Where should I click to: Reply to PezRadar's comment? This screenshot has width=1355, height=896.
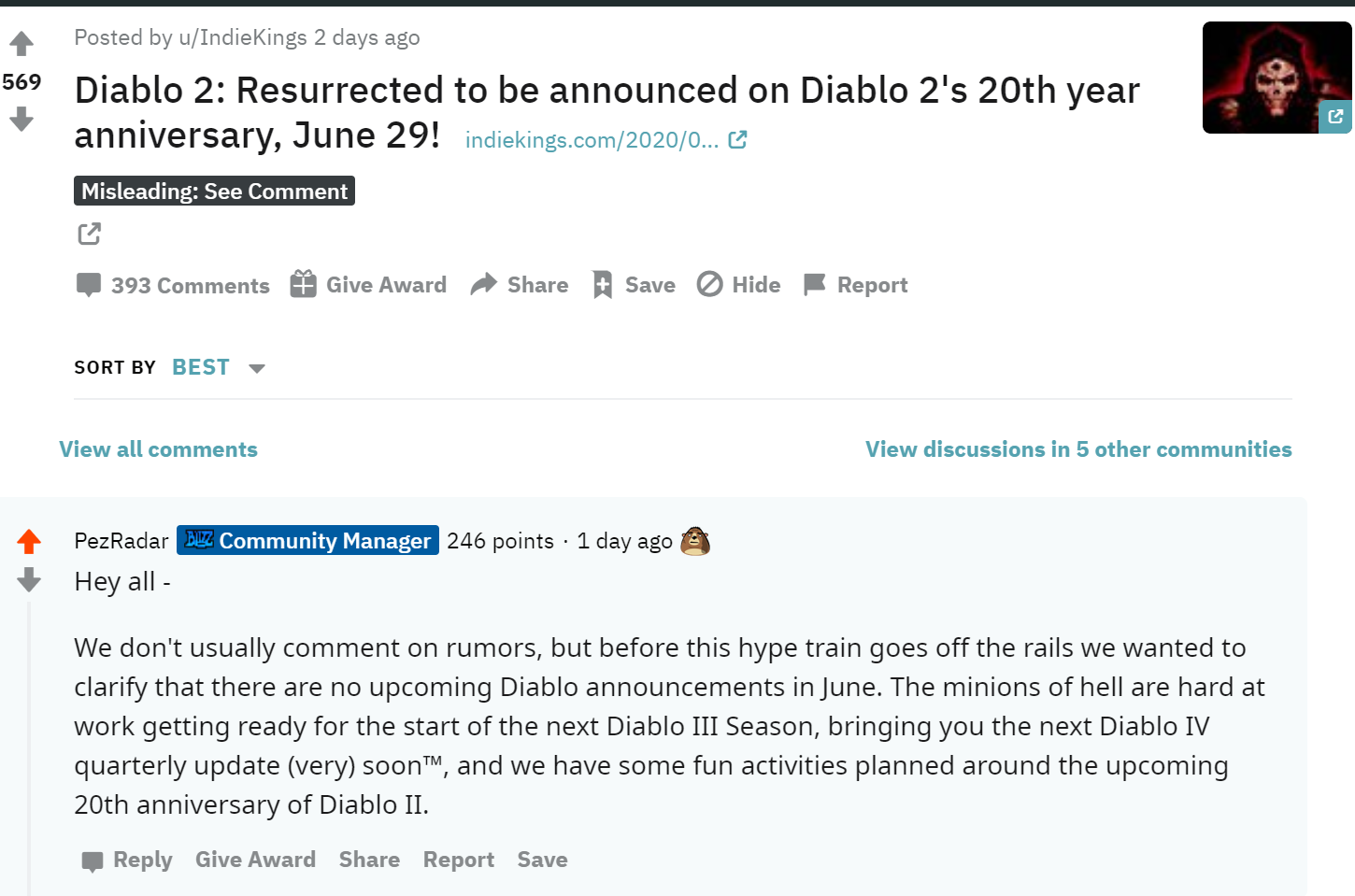pos(127,860)
